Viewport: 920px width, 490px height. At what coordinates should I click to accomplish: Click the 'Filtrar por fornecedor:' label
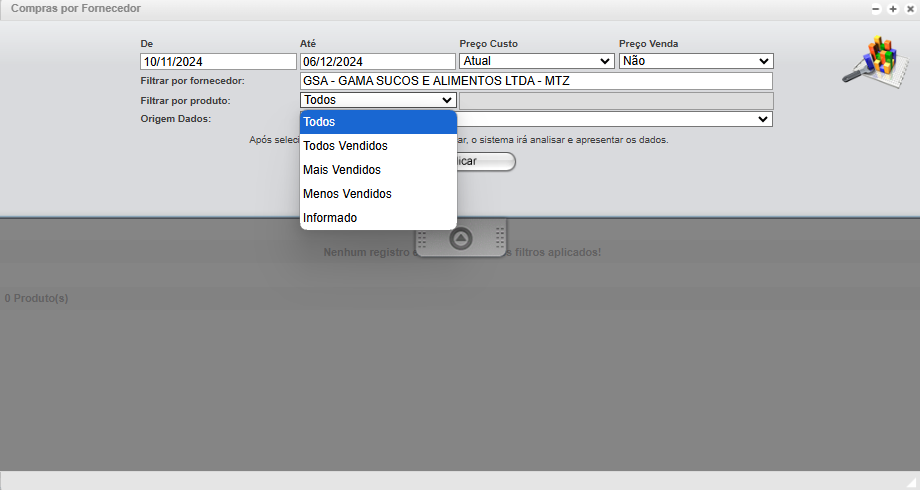192,81
